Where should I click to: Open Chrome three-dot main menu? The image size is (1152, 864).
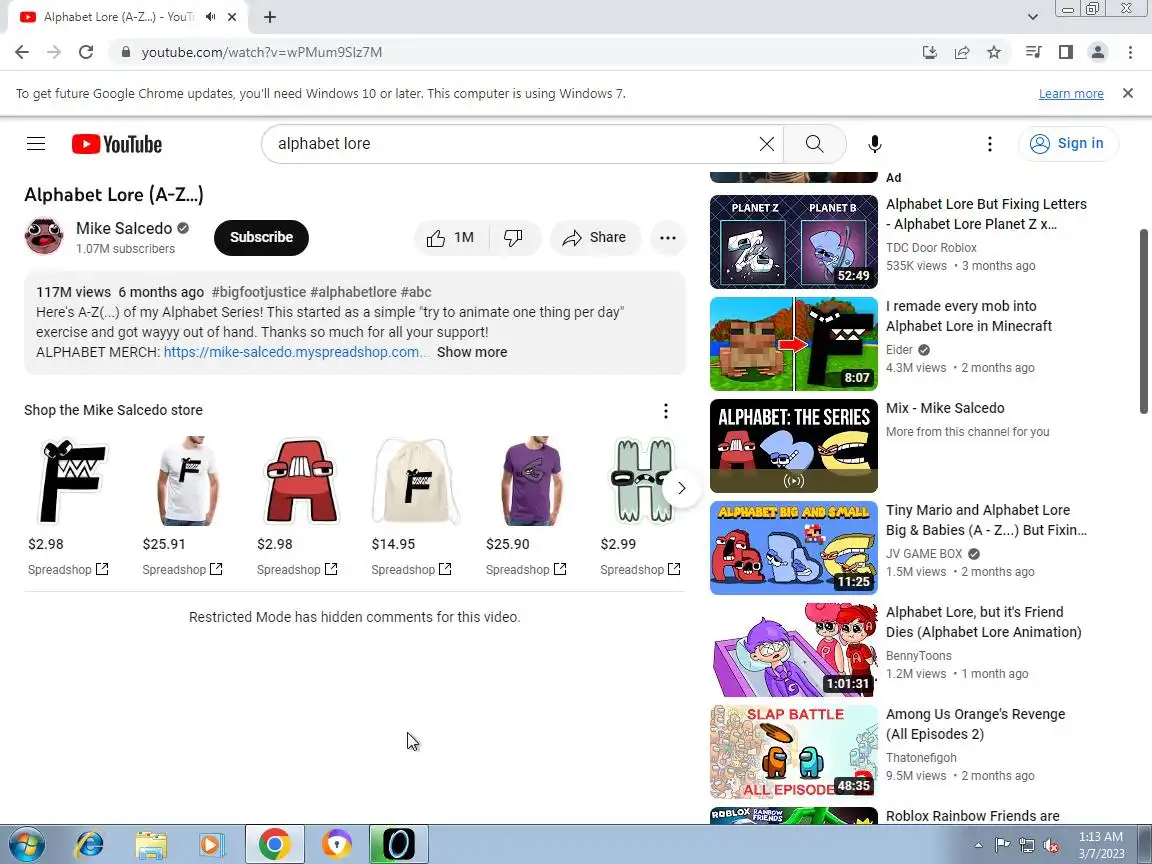(x=1130, y=52)
